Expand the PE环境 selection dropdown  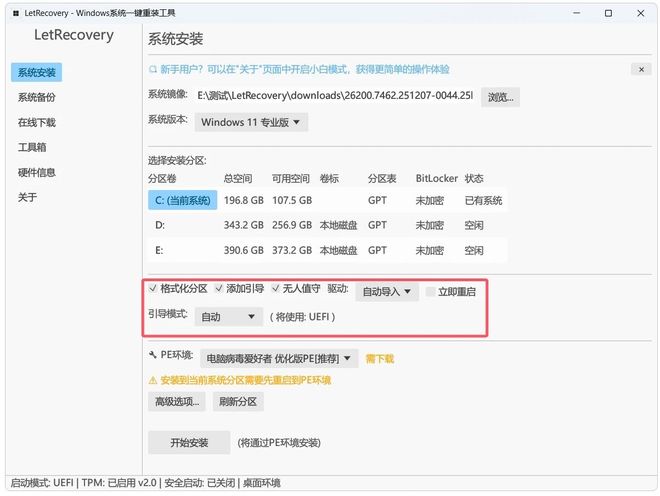(x=279, y=359)
